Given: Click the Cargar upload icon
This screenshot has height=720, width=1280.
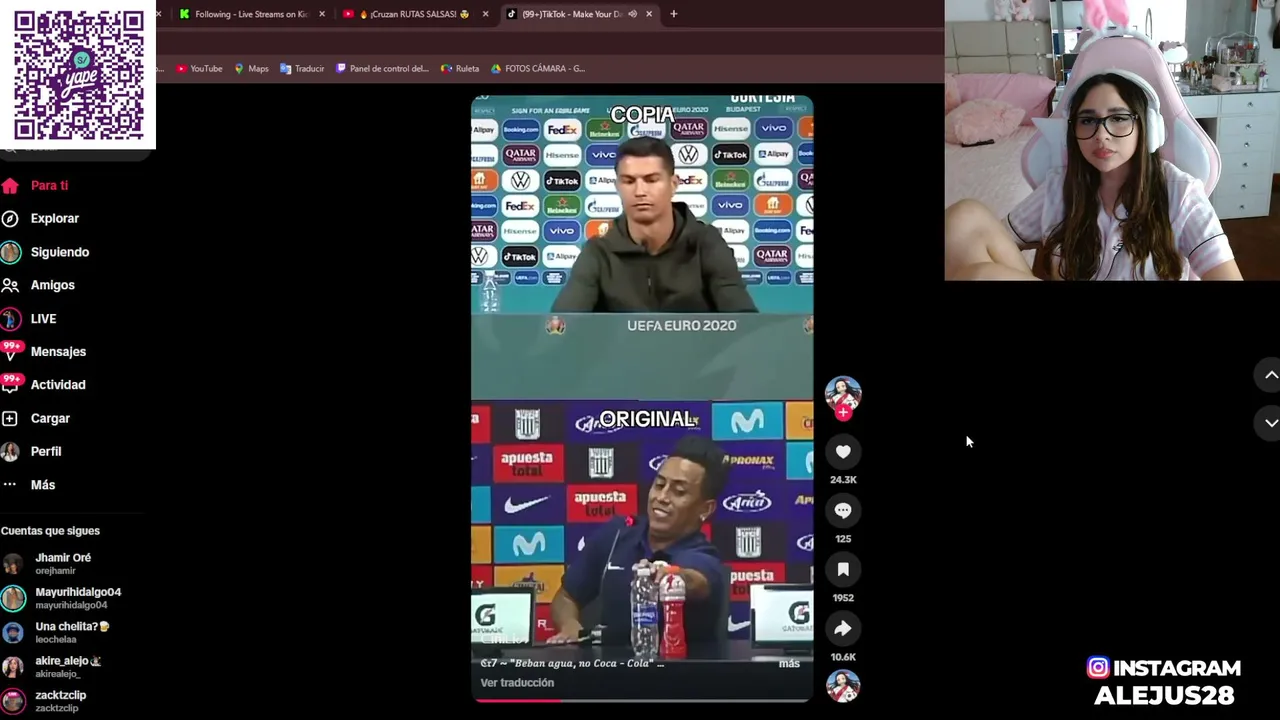Looking at the screenshot, I should point(10,418).
